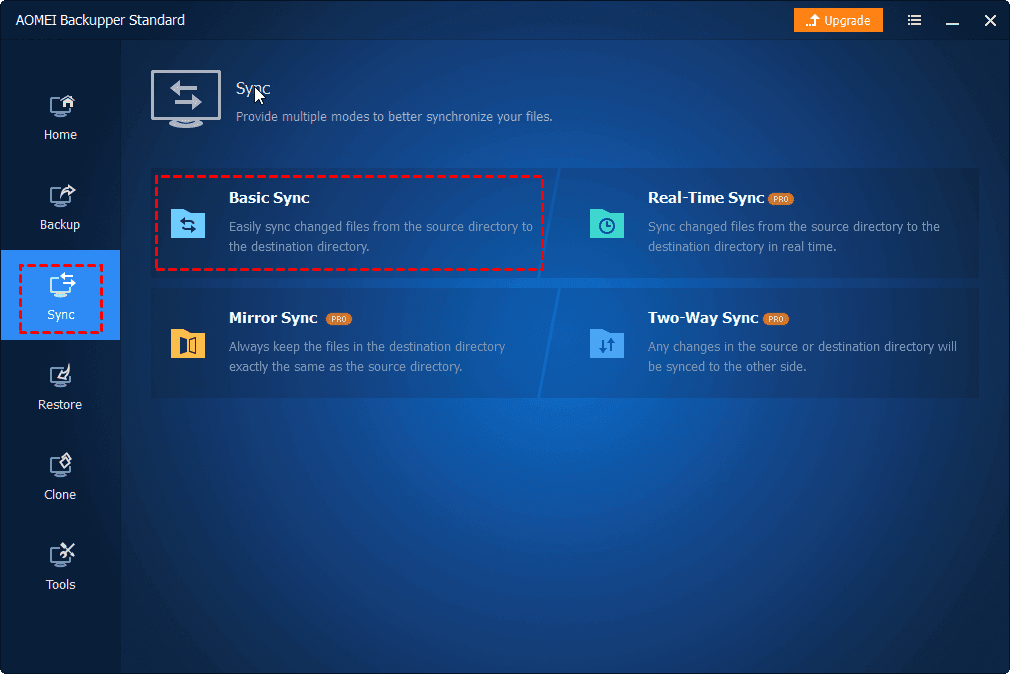Click the Restore label in sidebar
1010x674 pixels.
pyautogui.click(x=60, y=405)
